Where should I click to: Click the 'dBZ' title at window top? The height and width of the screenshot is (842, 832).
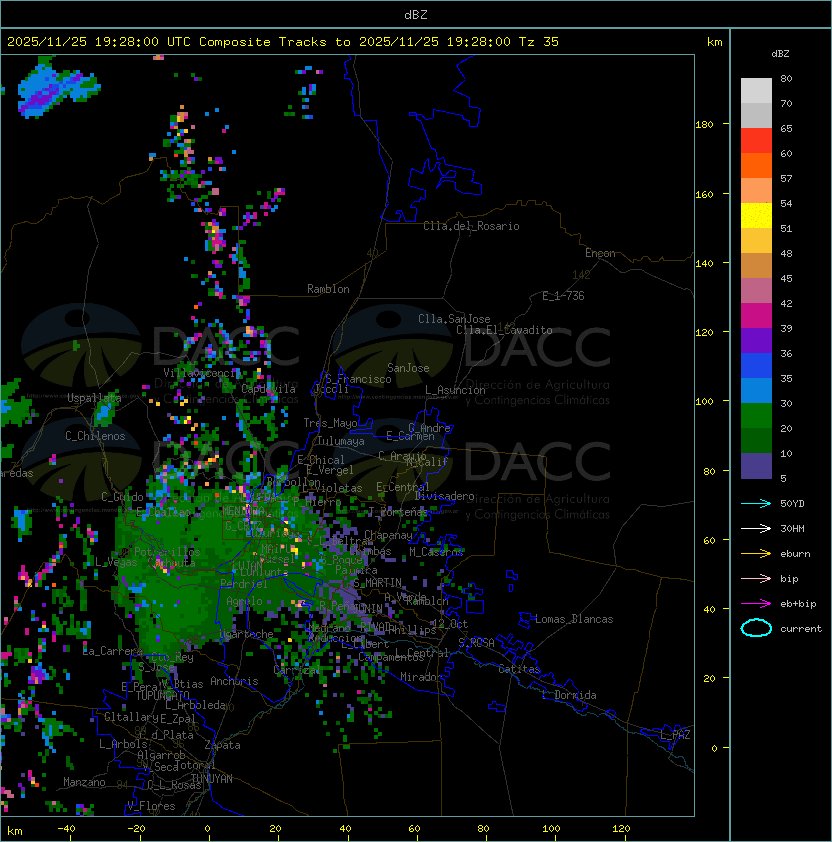(x=416, y=15)
